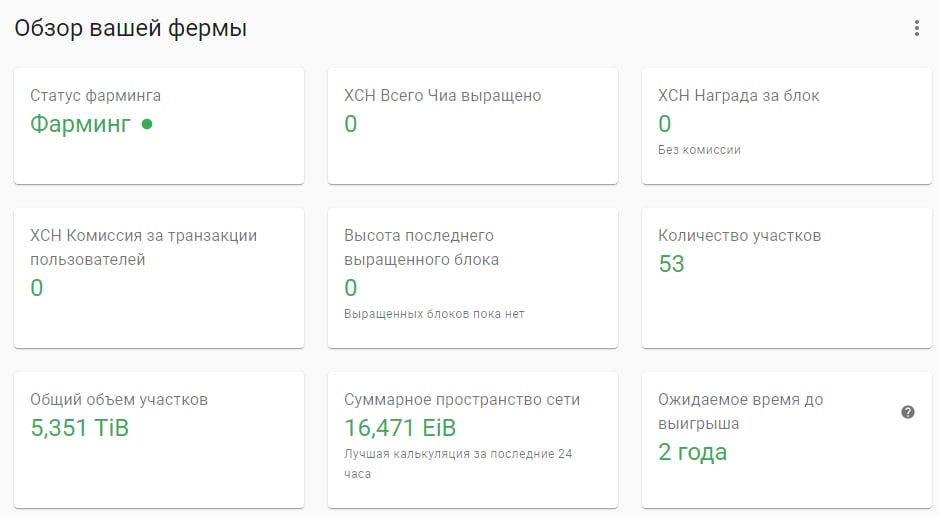Screen dimensions: 940x517
Task: Click the green farming status dot
Action: pos(147,124)
